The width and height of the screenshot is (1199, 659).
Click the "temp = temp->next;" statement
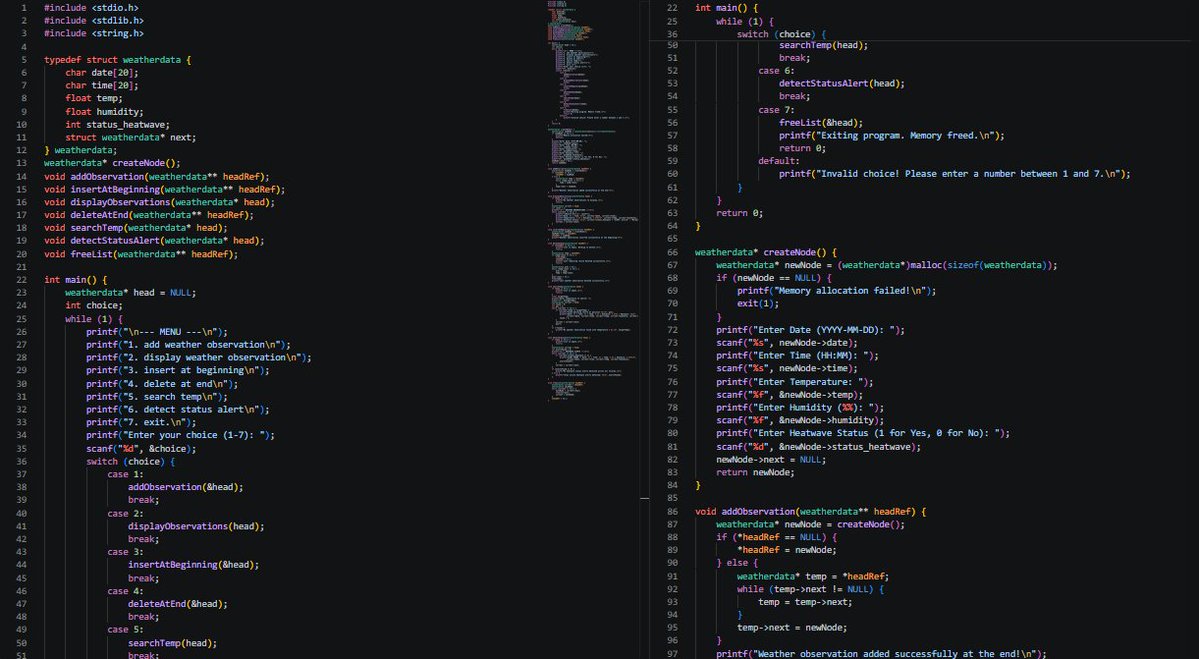[x=805, y=602]
